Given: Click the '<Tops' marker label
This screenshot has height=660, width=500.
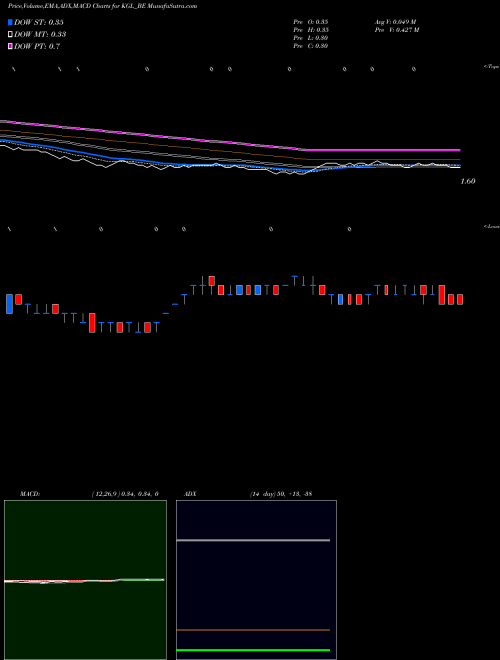Looking at the screenshot, I should (x=492, y=67).
